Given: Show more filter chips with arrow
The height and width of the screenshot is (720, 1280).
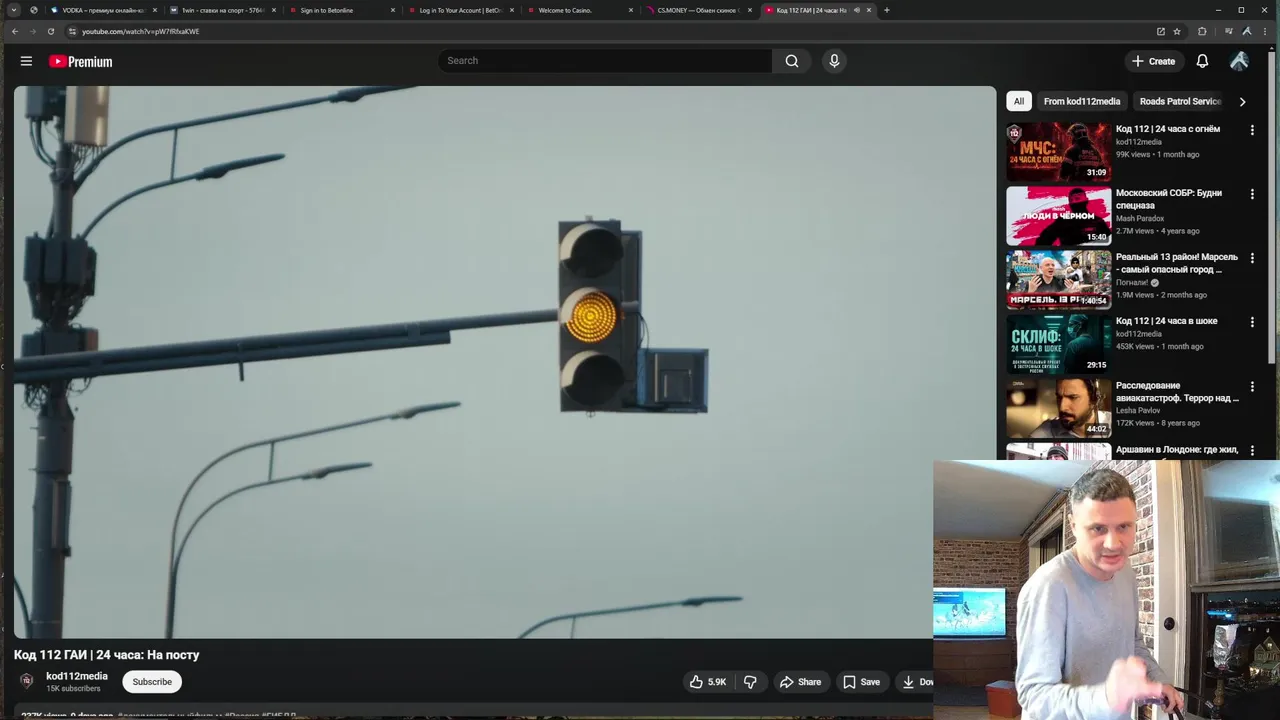Looking at the screenshot, I should pyautogui.click(x=1242, y=101).
